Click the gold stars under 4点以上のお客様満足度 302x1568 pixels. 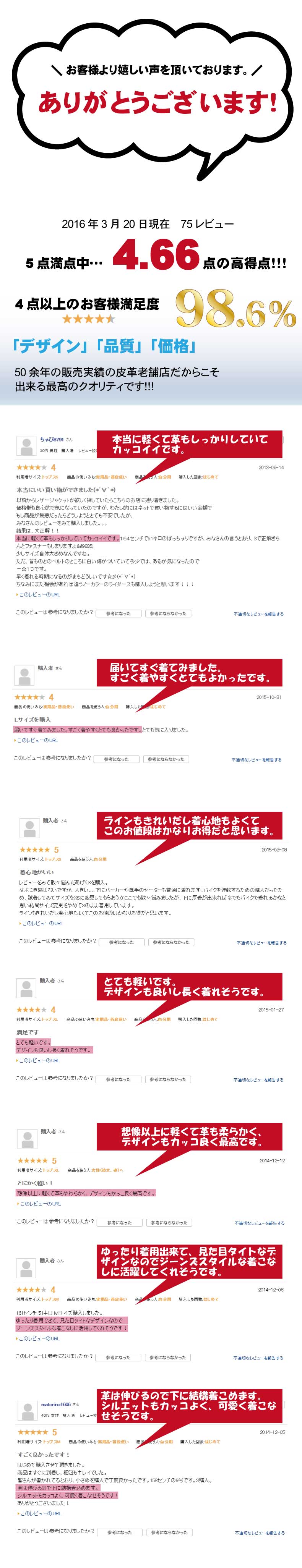tap(88, 318)
